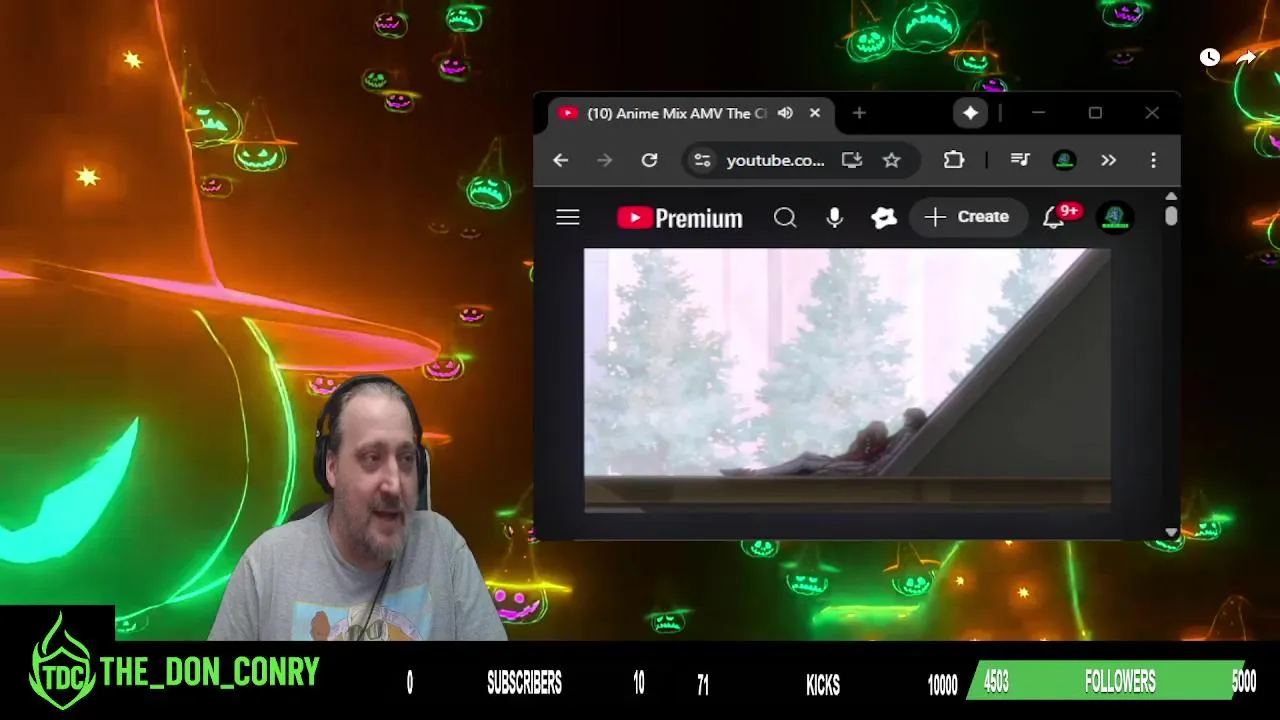Start voice search with microphone icon
This screenshot has height=720, width=1280.
[x=834, y=217]
